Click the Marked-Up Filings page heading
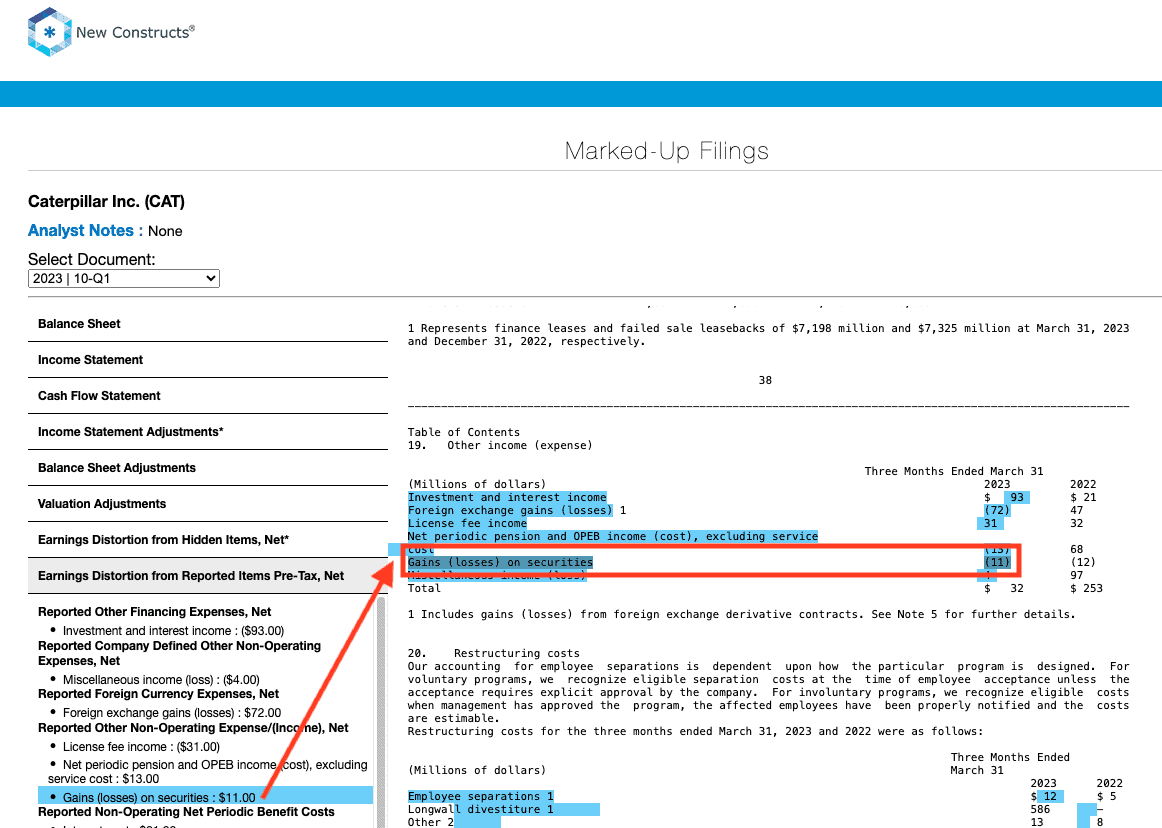The height and width of the screenshot is (828, 1162). 666,151
